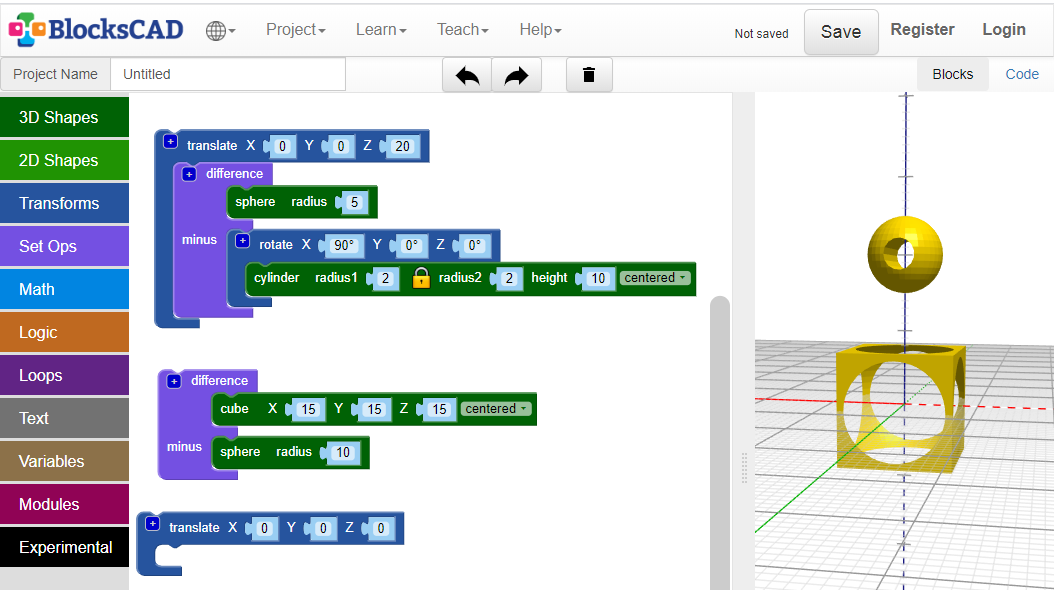This screenshot has width=1054, height=590.
Task: Click the plus icon on the empty translate block
Action: pos(152,523)
